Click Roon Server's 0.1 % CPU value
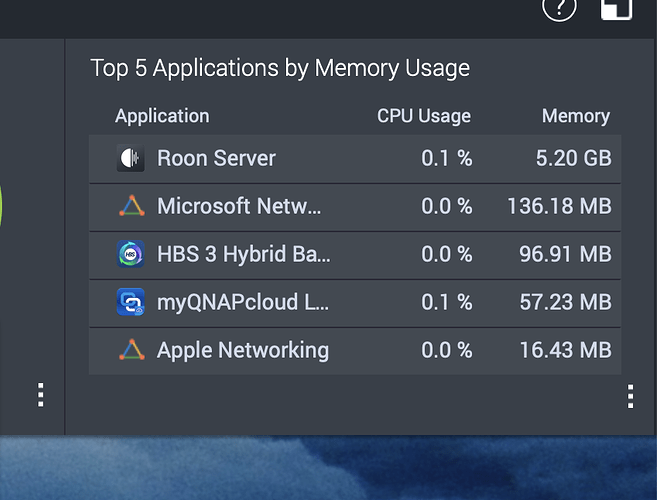 point(447,158)
